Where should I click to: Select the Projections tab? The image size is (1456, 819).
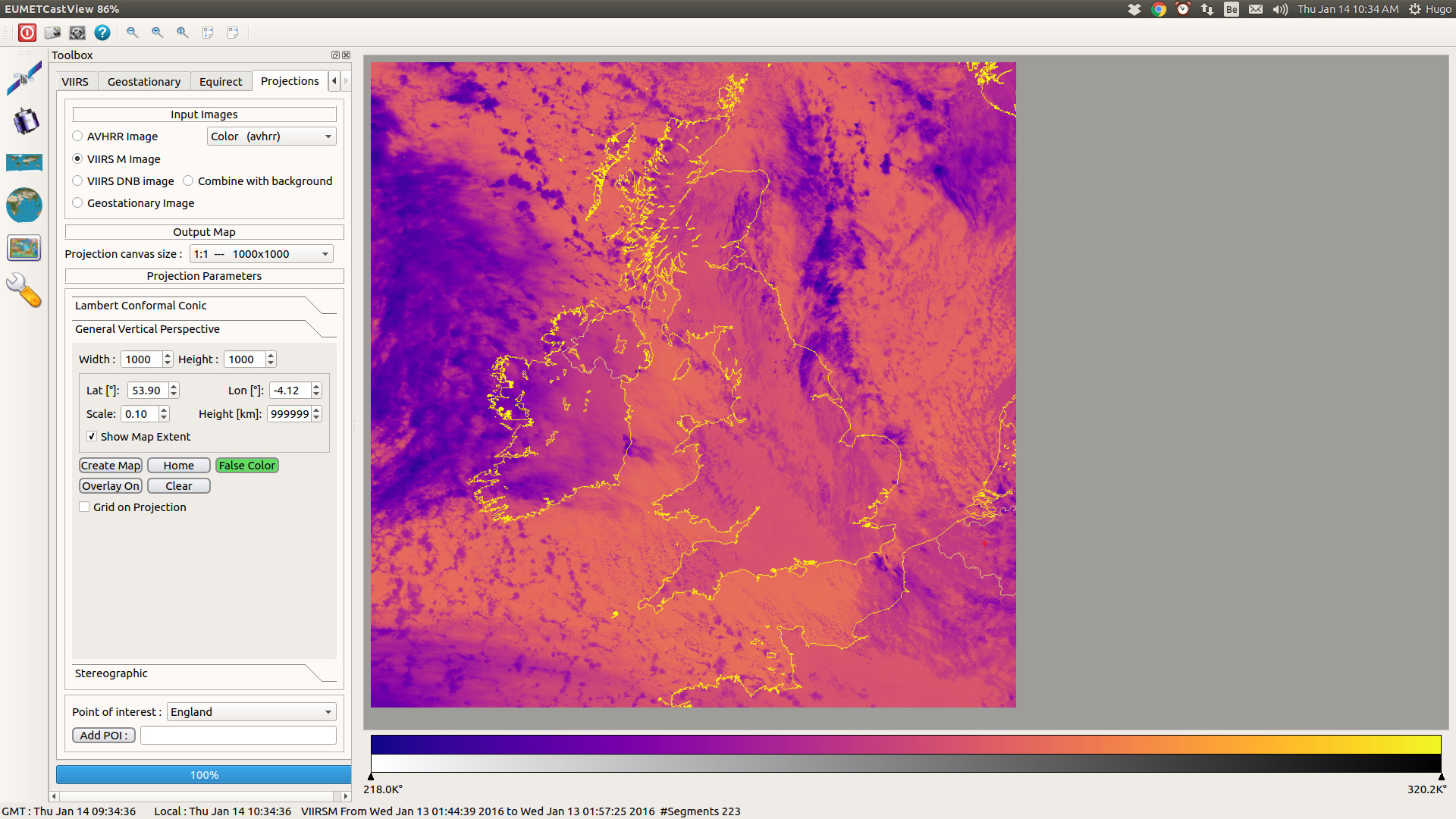tap(290, 81)
